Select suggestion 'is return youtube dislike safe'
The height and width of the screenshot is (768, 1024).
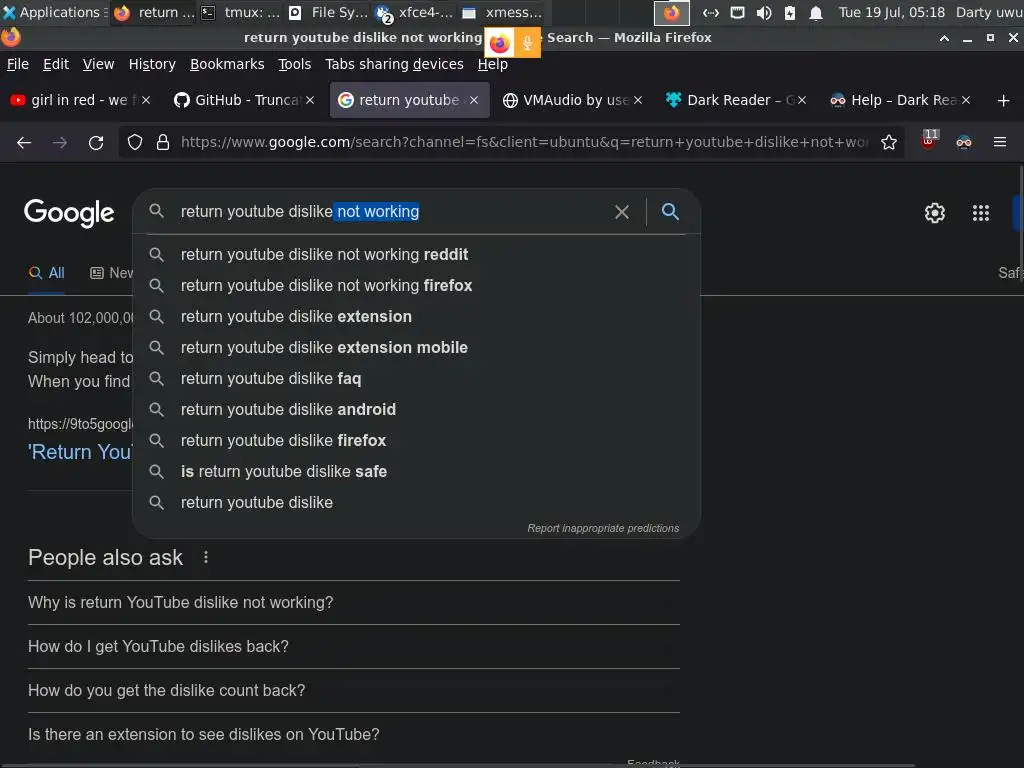416,472
